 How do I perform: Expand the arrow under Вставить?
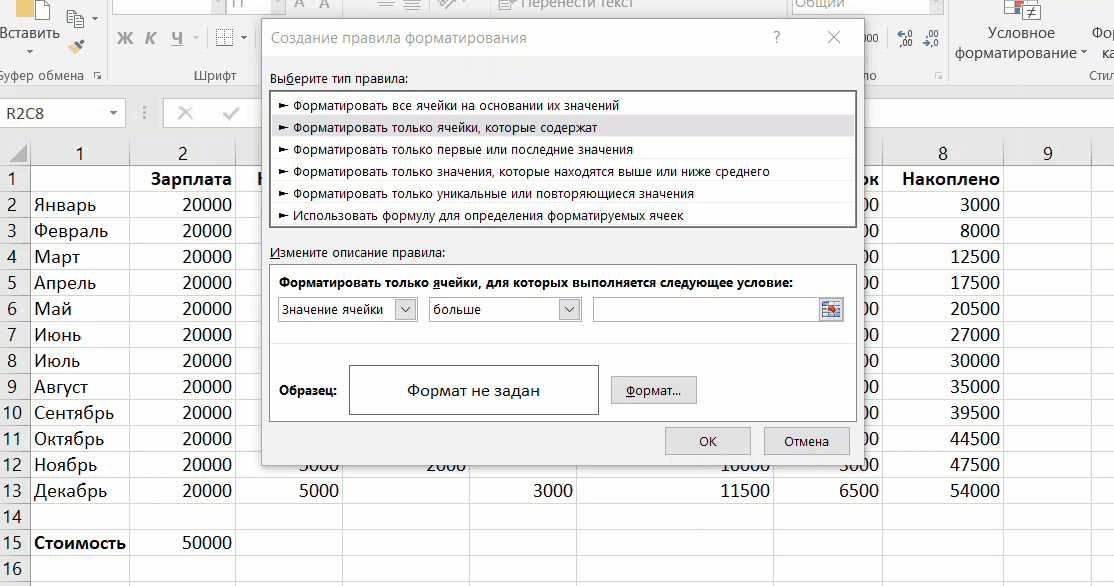click(x=30, y=52)
